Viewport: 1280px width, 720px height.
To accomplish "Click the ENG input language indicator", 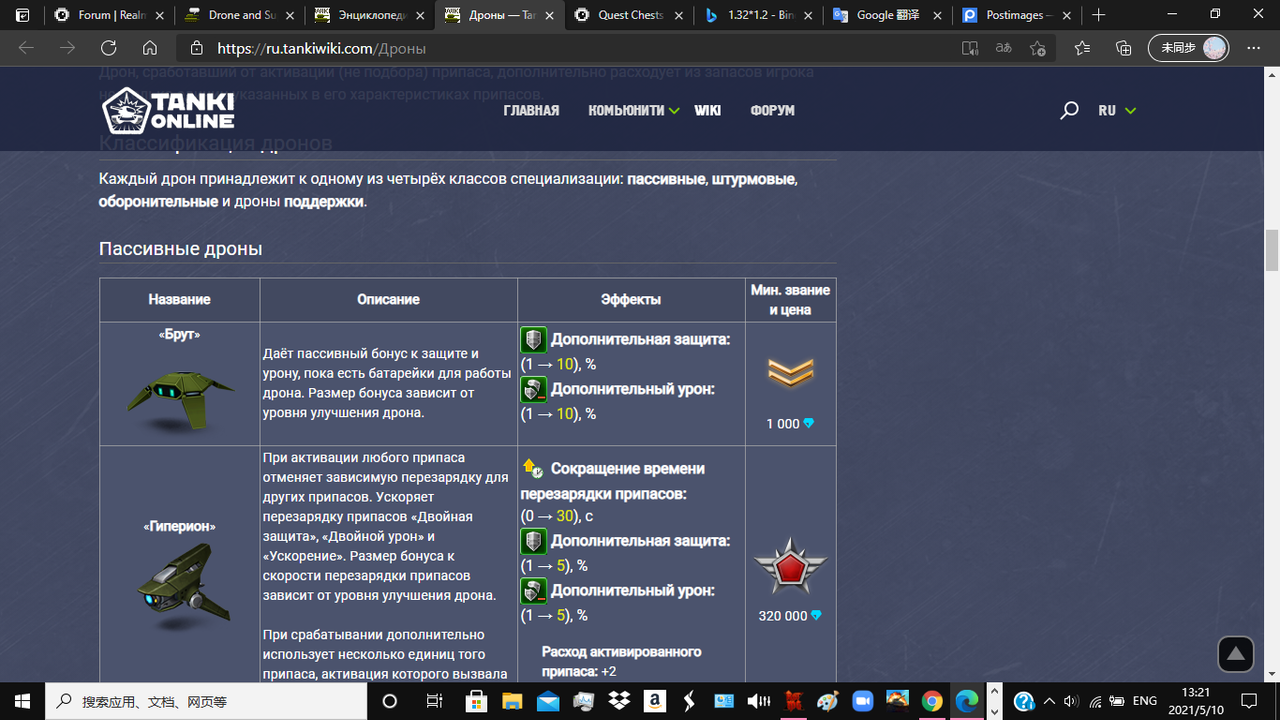I will 1145,701.
